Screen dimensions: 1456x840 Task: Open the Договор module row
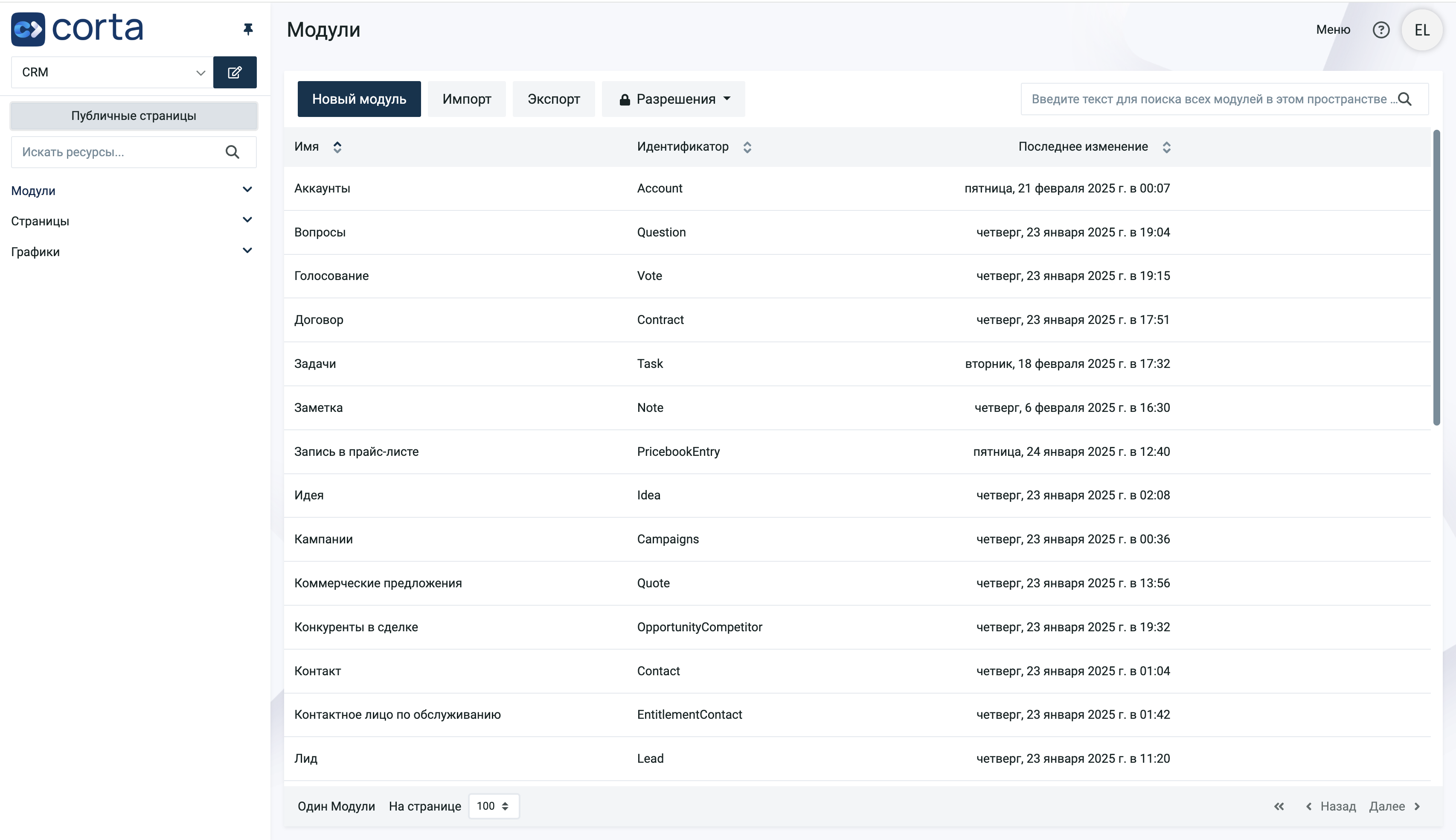pos(857,320)
